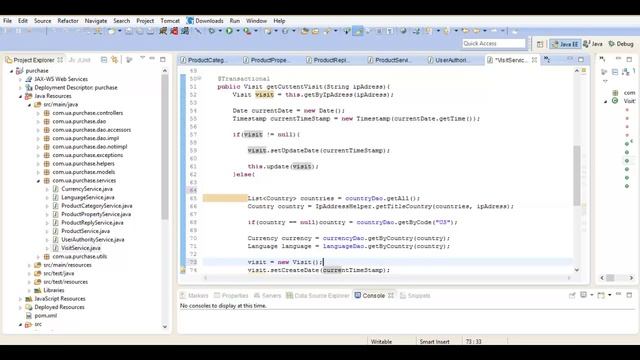Open the Window menu
Screen dimensions: 640x360
(256, 21)
